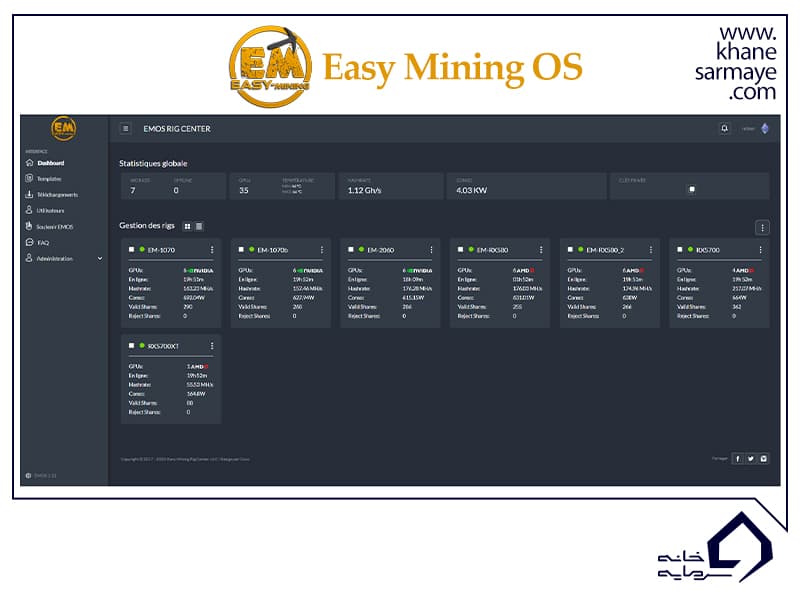800x600 pixels.
Task: Switch rigs to grid view
Action: [x=187, y=226]
